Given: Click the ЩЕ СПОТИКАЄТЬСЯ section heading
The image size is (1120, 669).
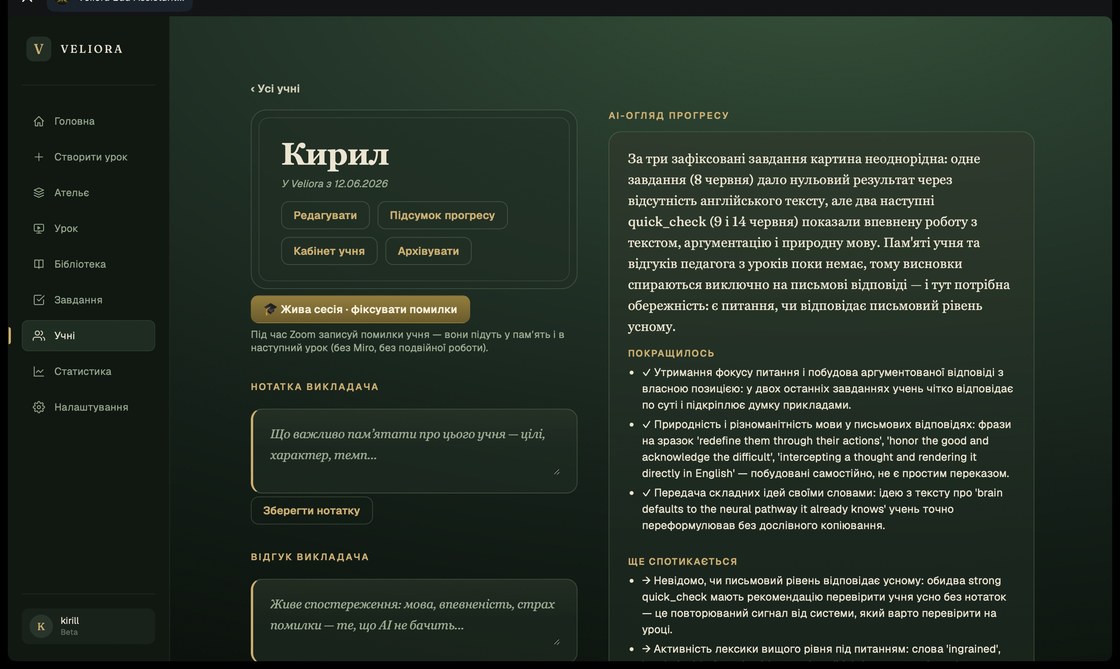Looking at the screenshot, I should [x=682, y=561].
